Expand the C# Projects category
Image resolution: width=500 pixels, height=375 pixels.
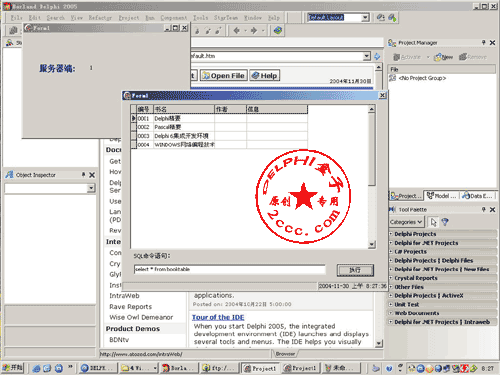[x=391, y=252]
